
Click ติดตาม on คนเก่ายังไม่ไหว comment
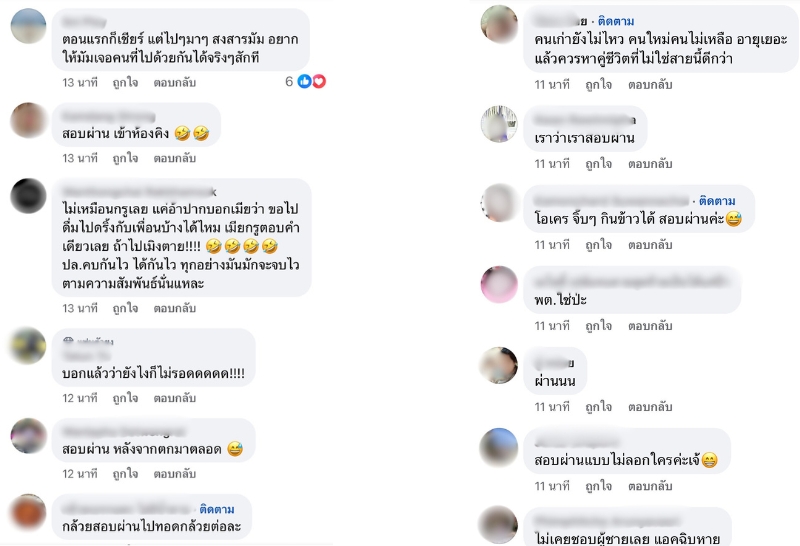coord(616,21)
